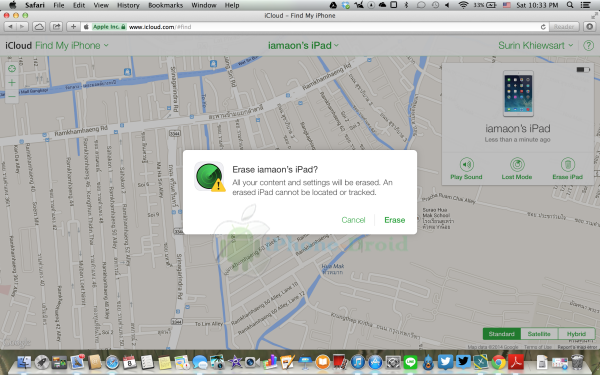Viewport: 600px width, 375px height.
Task: Activate the Lost Mode radar icon
Action: tap(517, 165)
